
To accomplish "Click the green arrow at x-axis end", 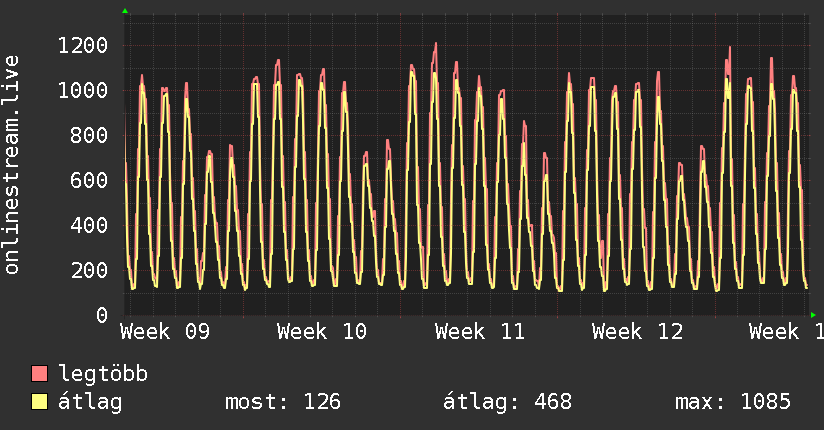I will tap(813, 315).
